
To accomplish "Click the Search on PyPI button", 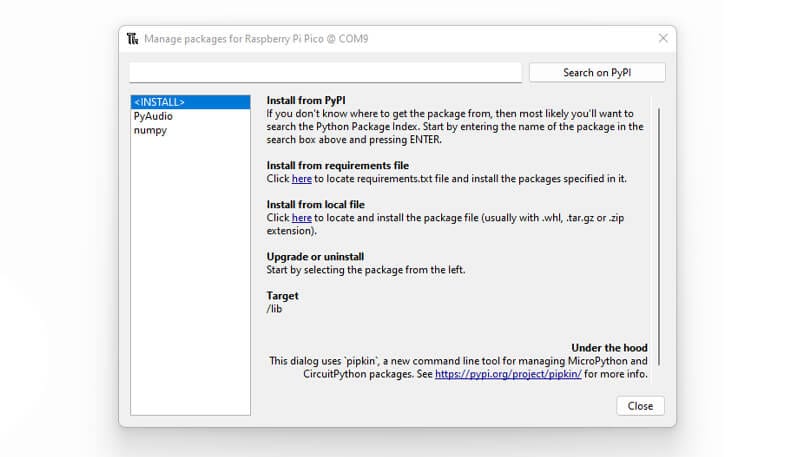I will (x=597, y=72).
